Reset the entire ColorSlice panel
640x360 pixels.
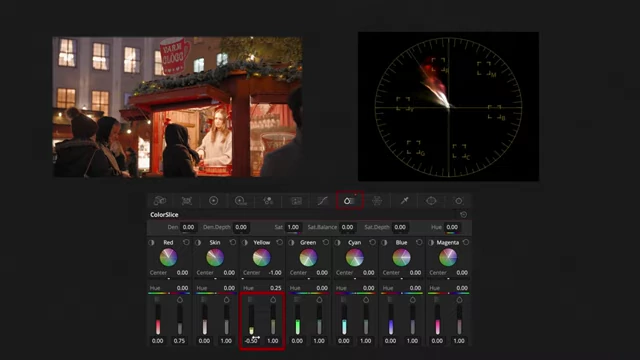click(x=463, y=214)
